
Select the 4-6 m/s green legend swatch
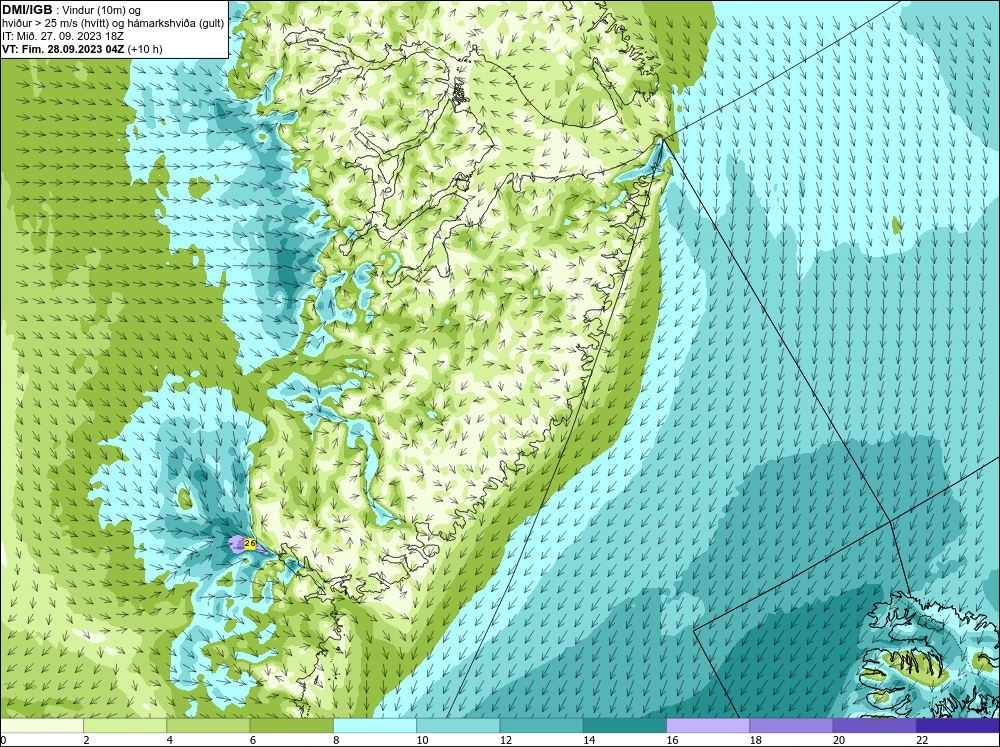(x=208, y=726)
